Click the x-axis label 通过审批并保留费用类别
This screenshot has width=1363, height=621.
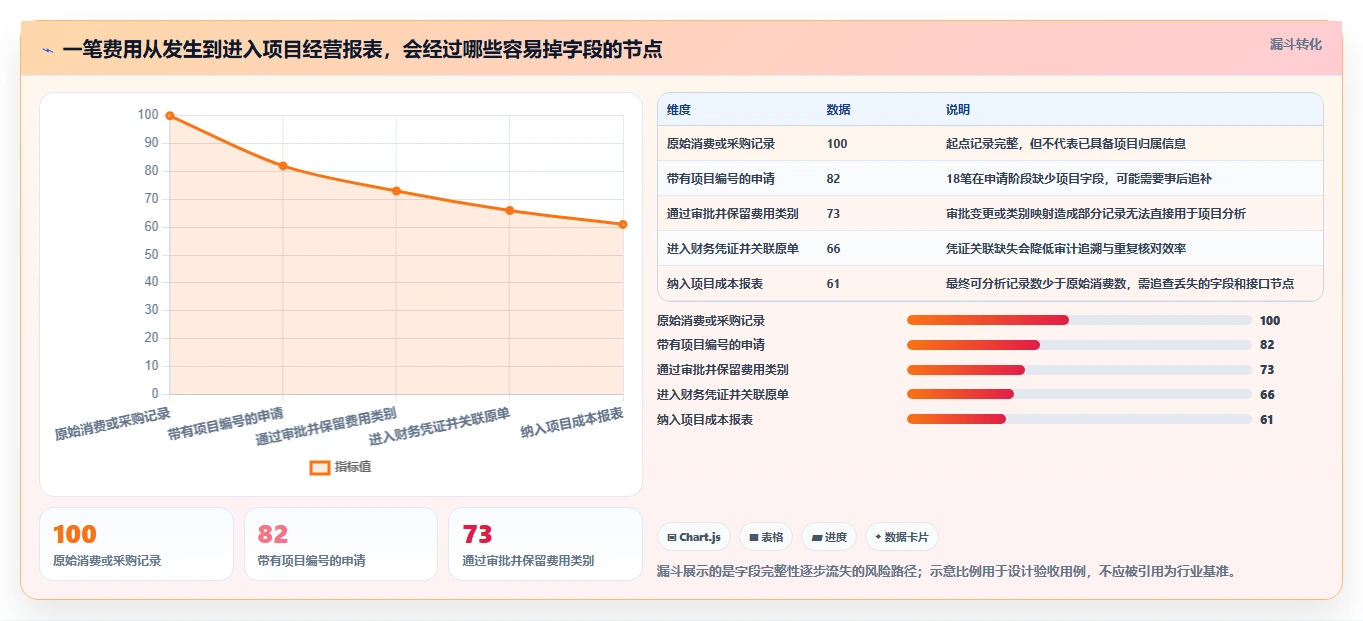pyautogui.click(x=327, y=426)
